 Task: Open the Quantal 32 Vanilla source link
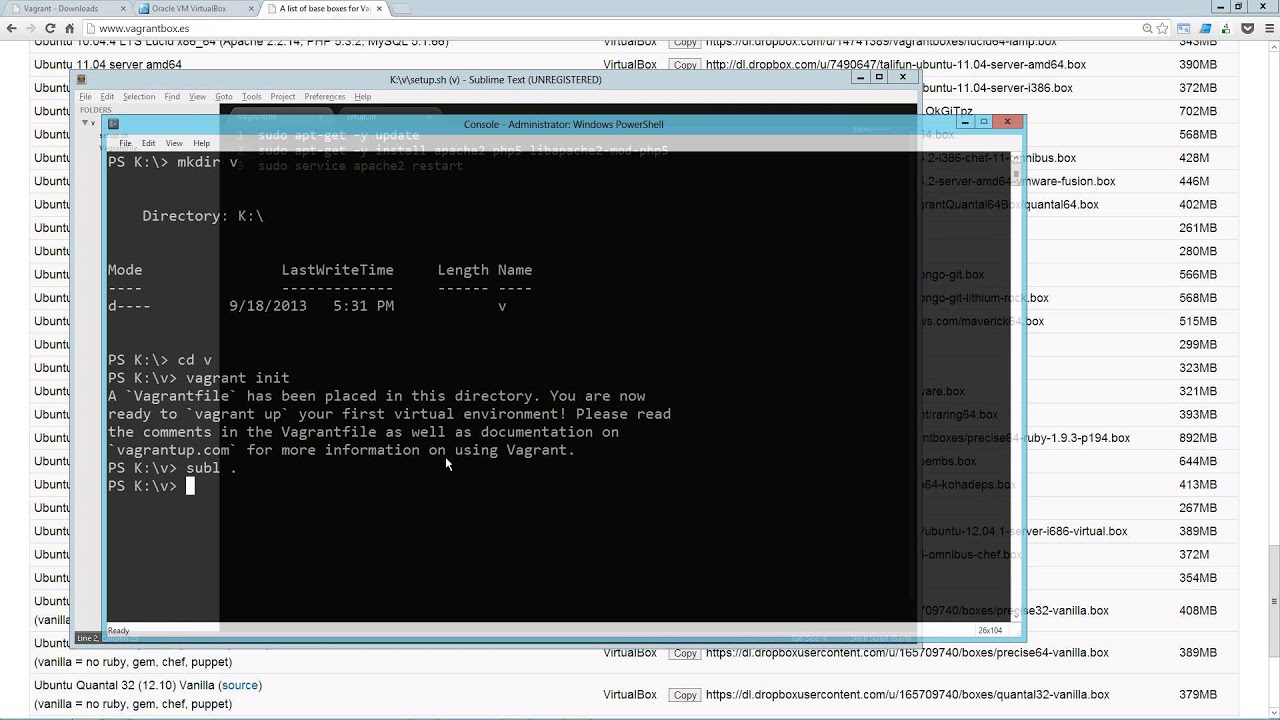point(240,685)
